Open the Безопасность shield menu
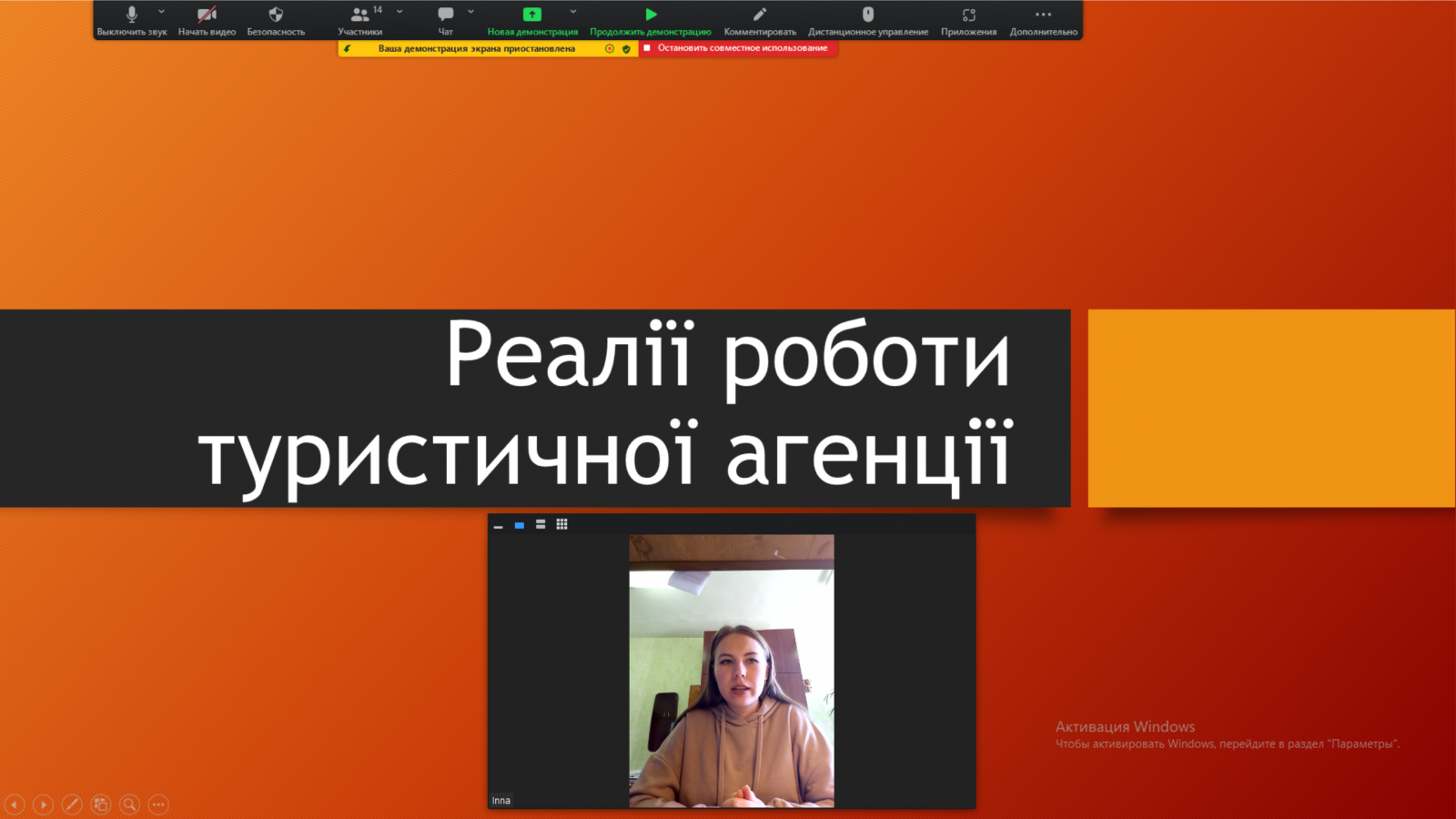The image size is (1456, 819). 276,20
